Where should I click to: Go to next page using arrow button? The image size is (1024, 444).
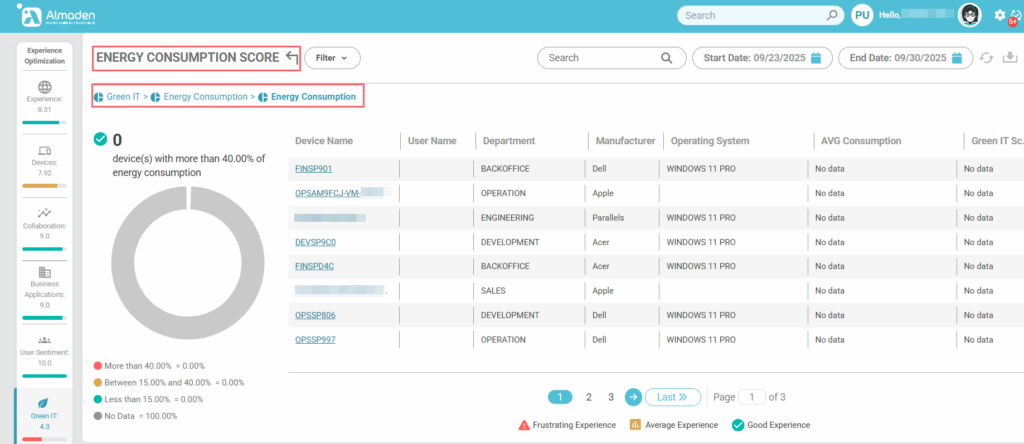click(633, 397)
